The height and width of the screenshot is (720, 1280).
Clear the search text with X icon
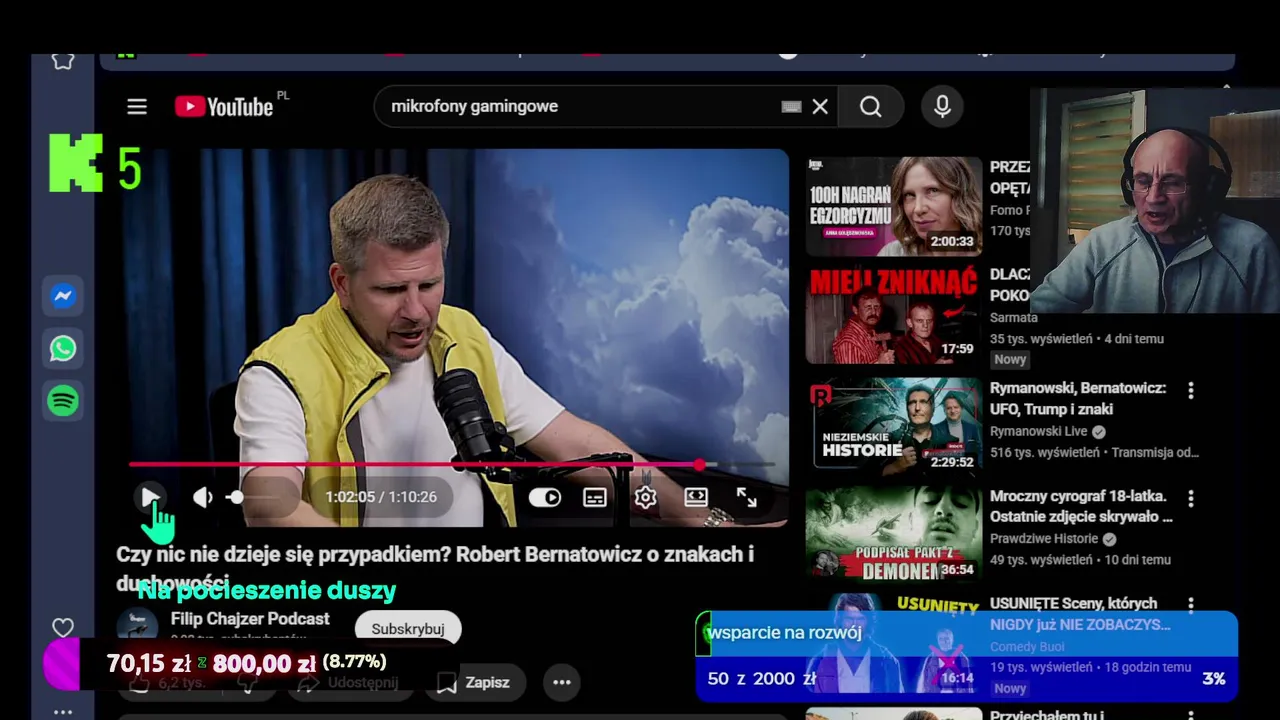click(820, 106)
